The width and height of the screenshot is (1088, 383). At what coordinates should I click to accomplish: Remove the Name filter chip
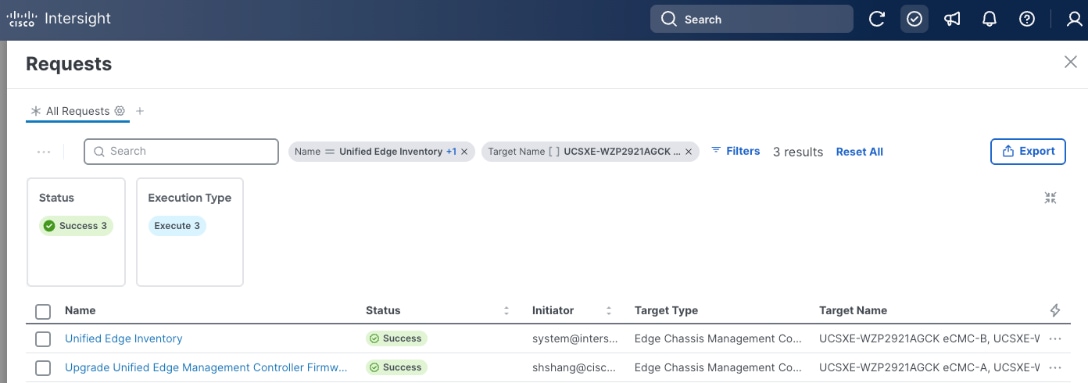pos(464,151)
